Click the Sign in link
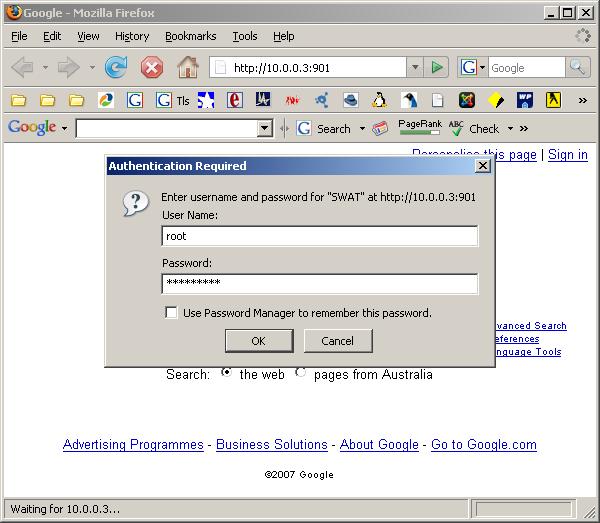Image resolution: width=600 pixels, height=523 pixels. coord(567,155)
